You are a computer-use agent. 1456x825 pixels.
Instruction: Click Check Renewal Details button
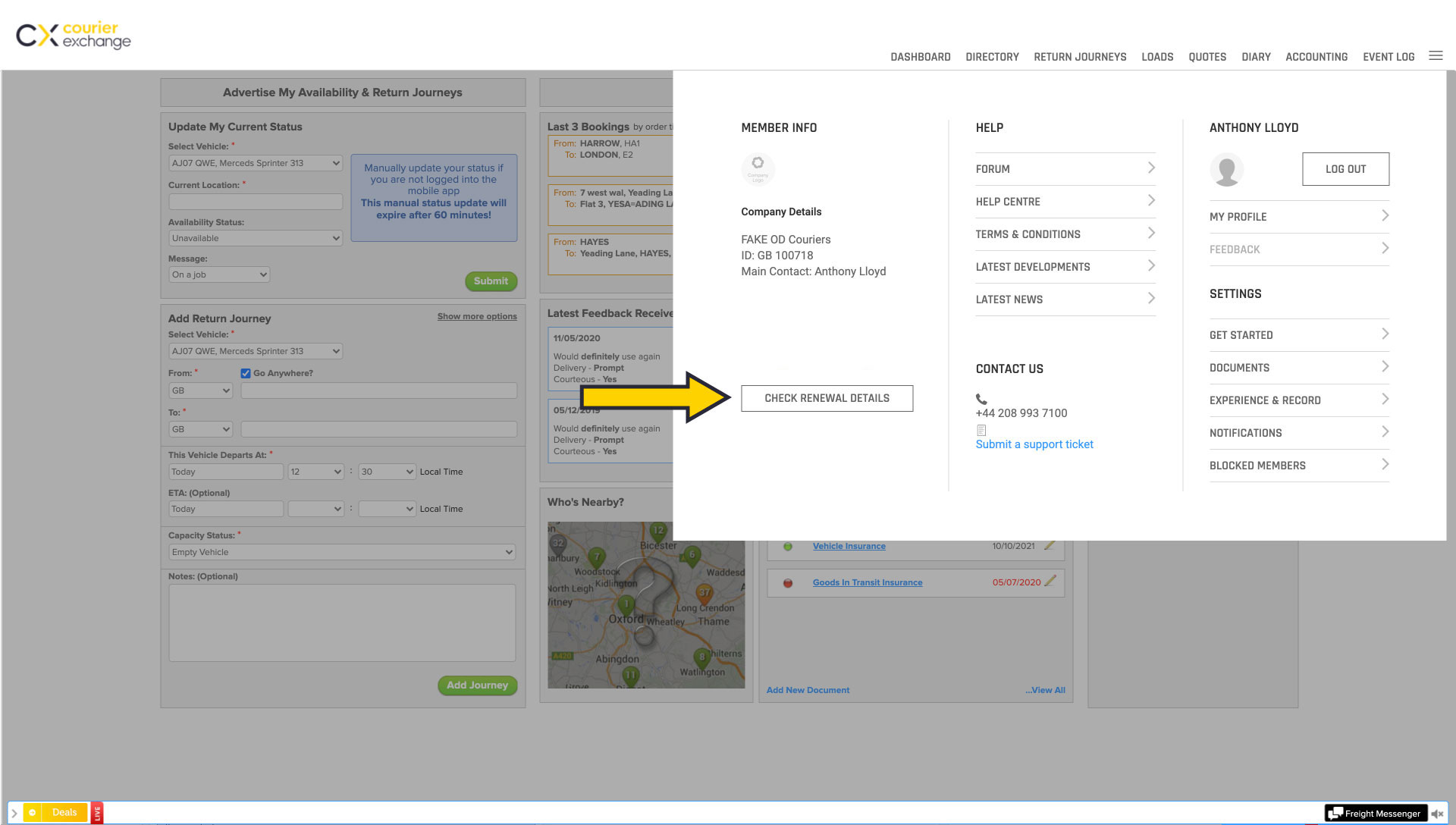827,398
